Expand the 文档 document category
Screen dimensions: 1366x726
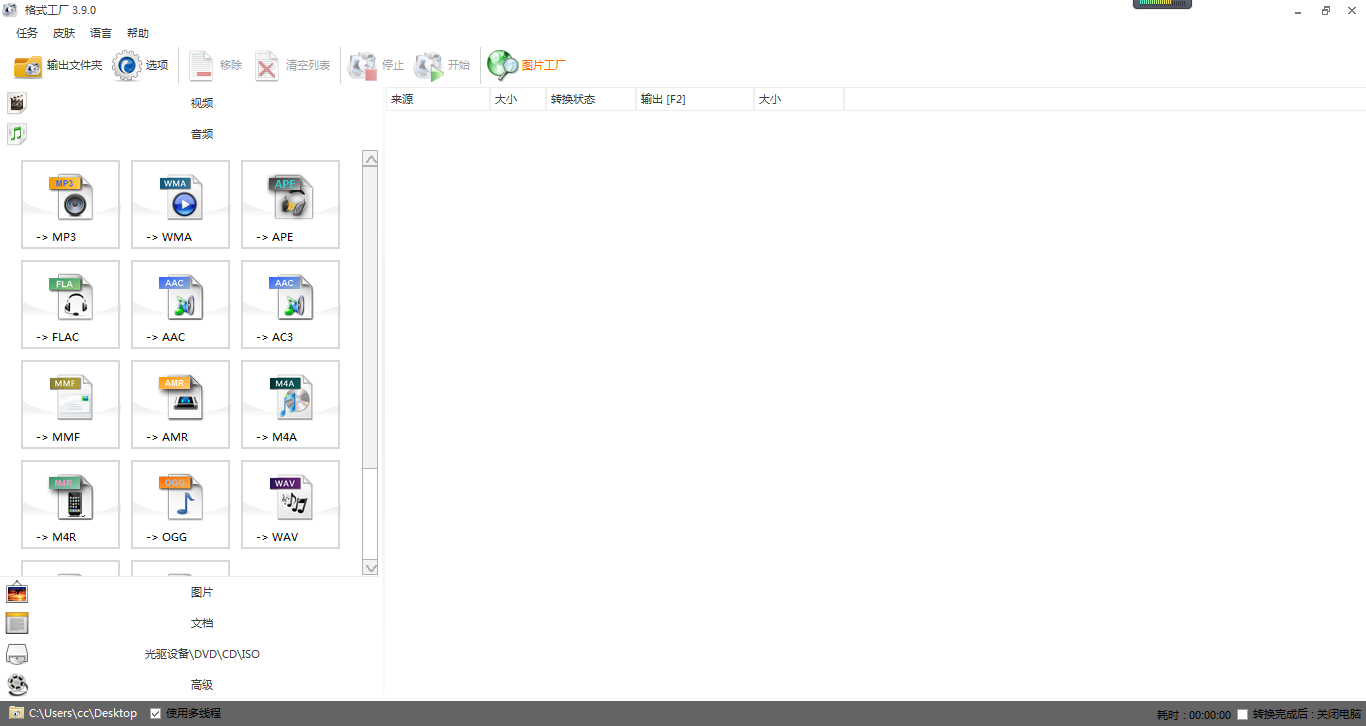[x=201, y=623]
